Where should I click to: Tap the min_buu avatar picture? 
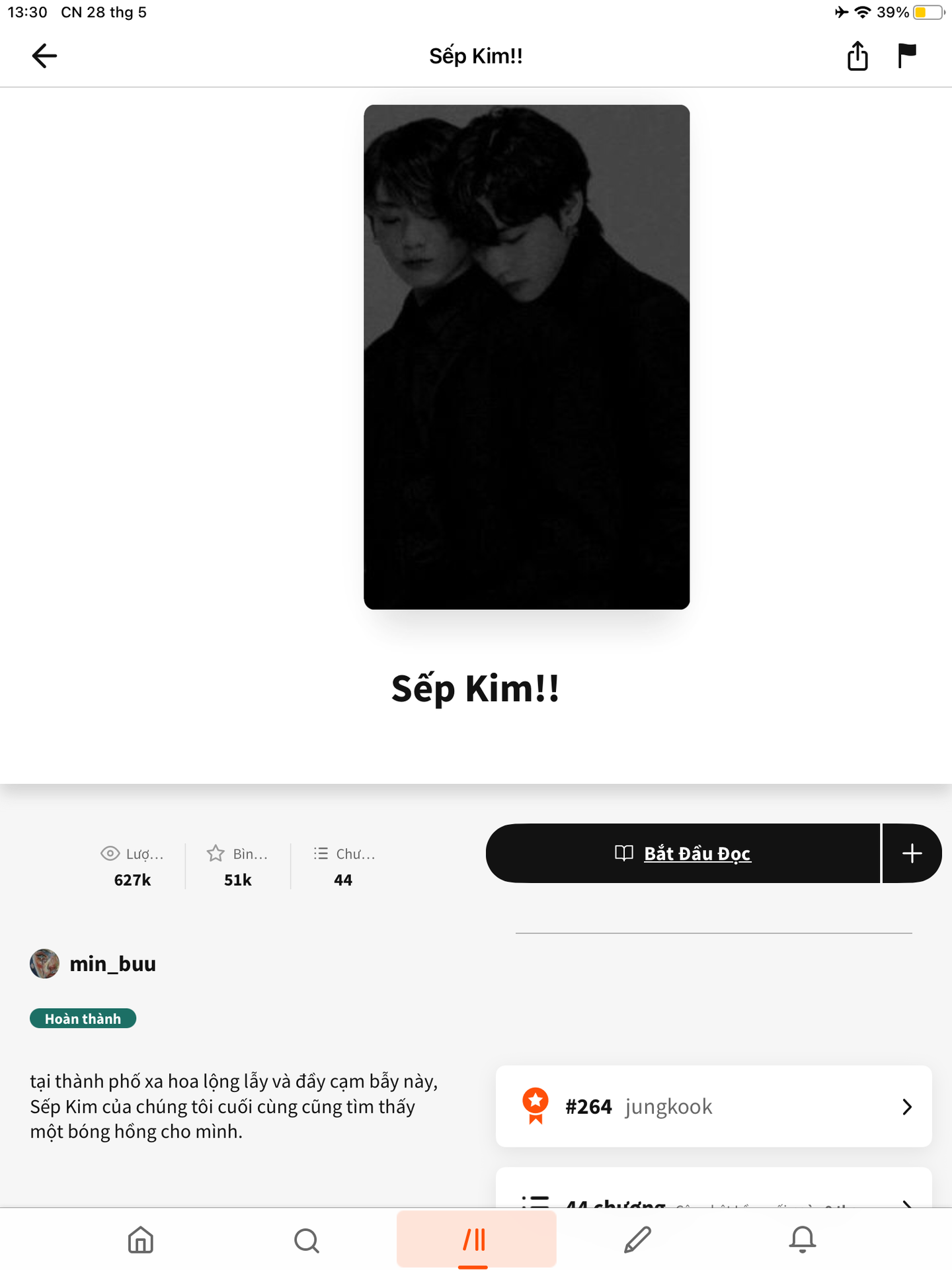[44, 964]
